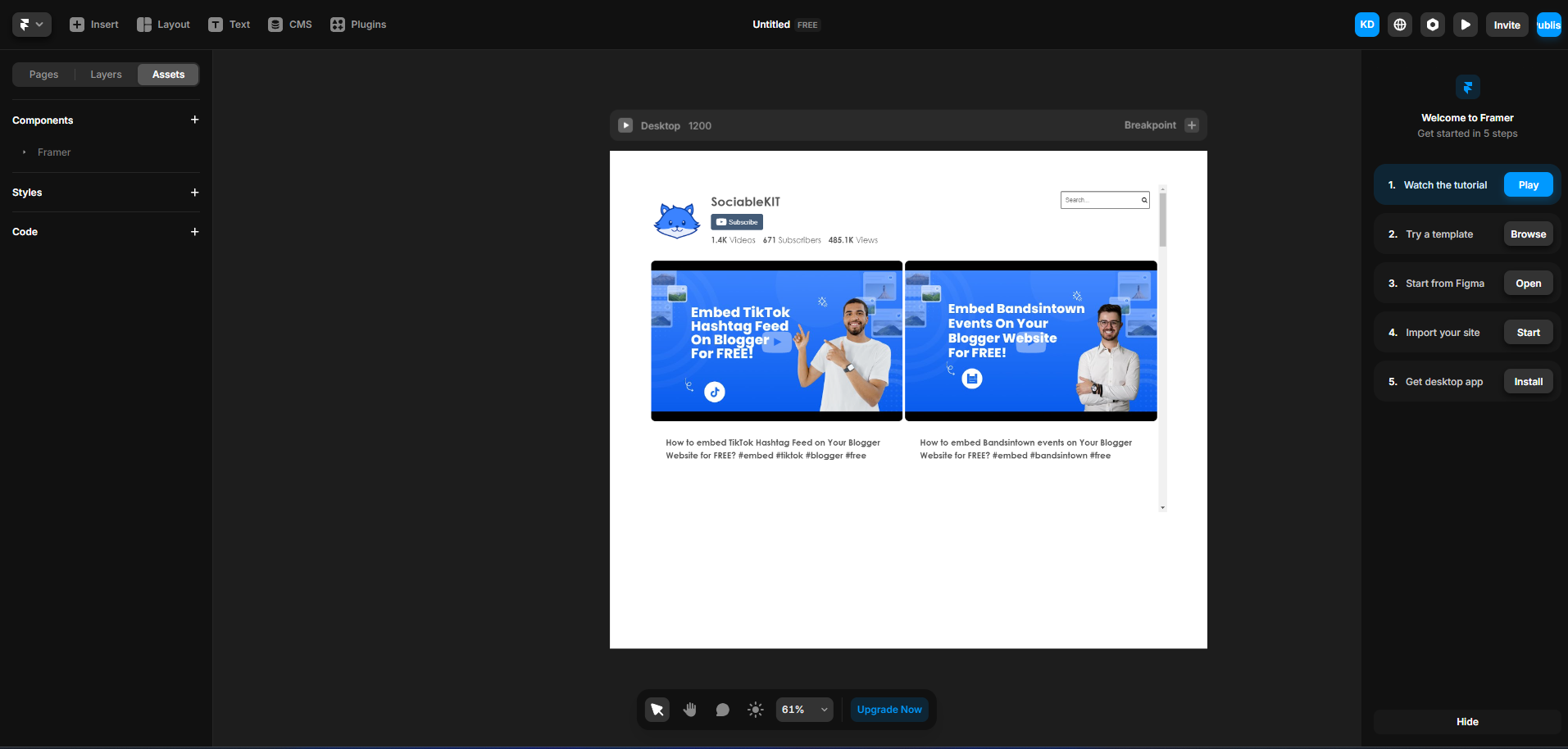Open the 61% zoom level dropdown

point(804,710)
